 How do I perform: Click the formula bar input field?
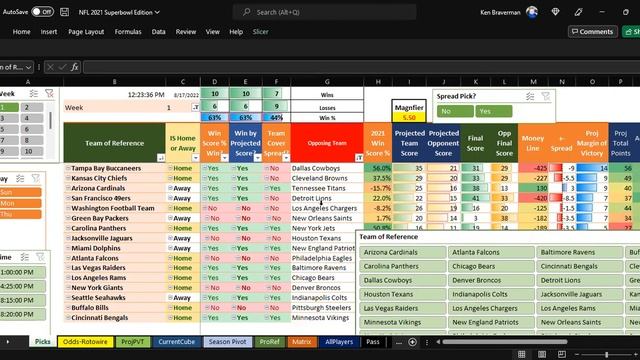click(361, 67)
